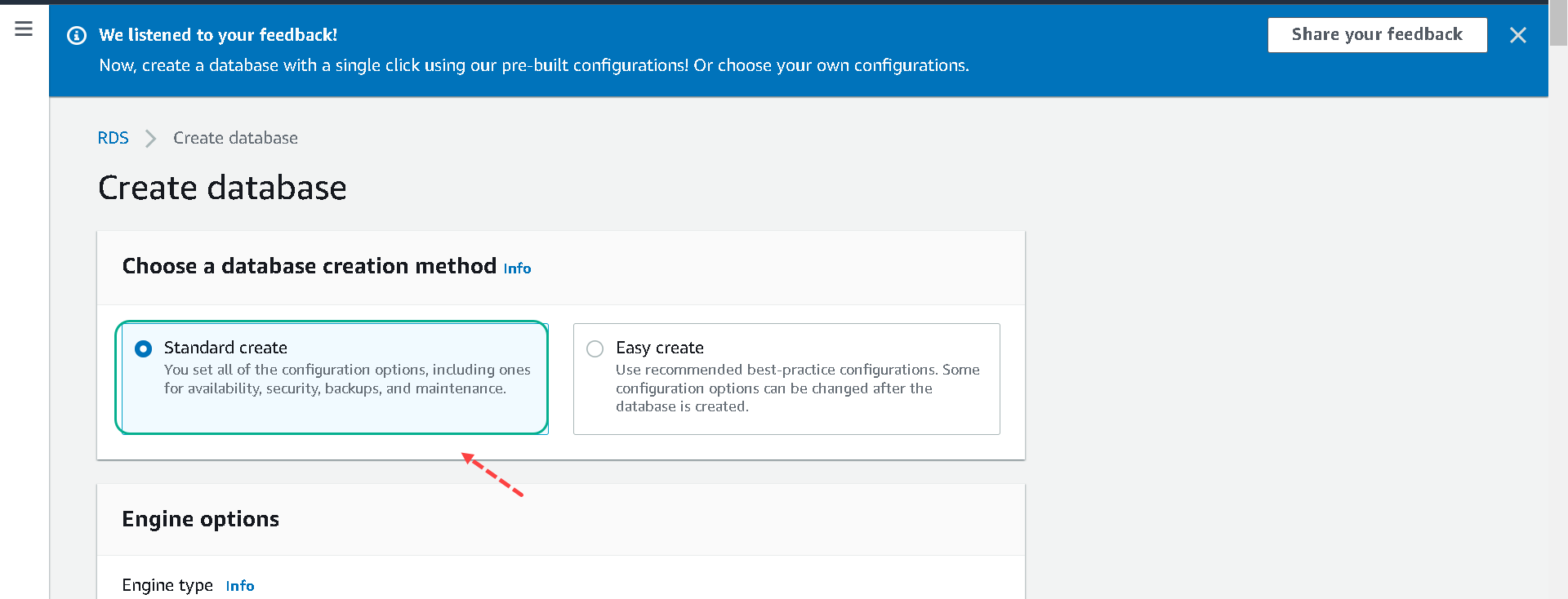Screen dimensions: 1568x599
Task: Click the Easy create description text
Action: pos(797,388)
